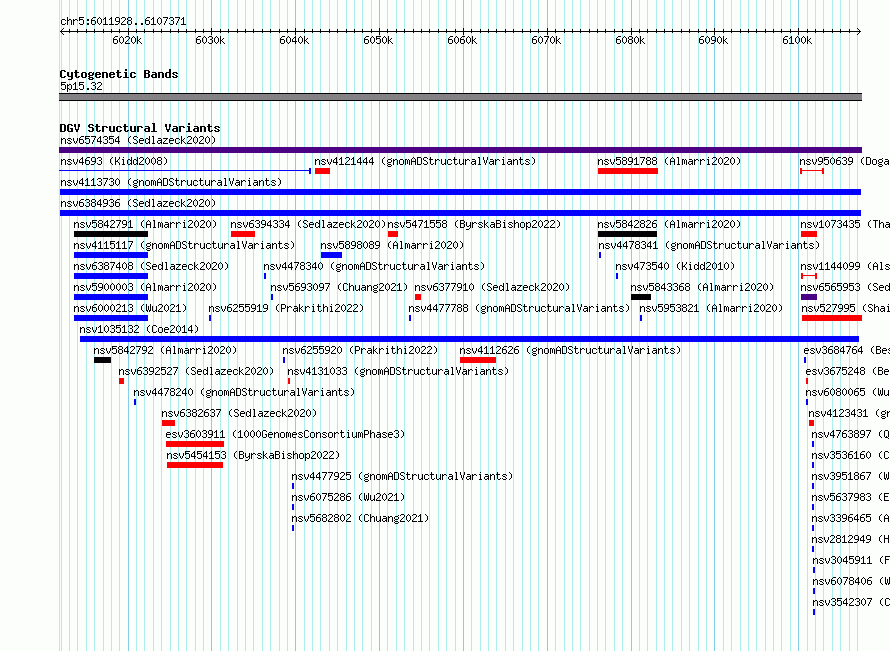Viewport: 890px width, 651px height.
Task: Select nsv5637983 variant label
Action: pos(851,497)
